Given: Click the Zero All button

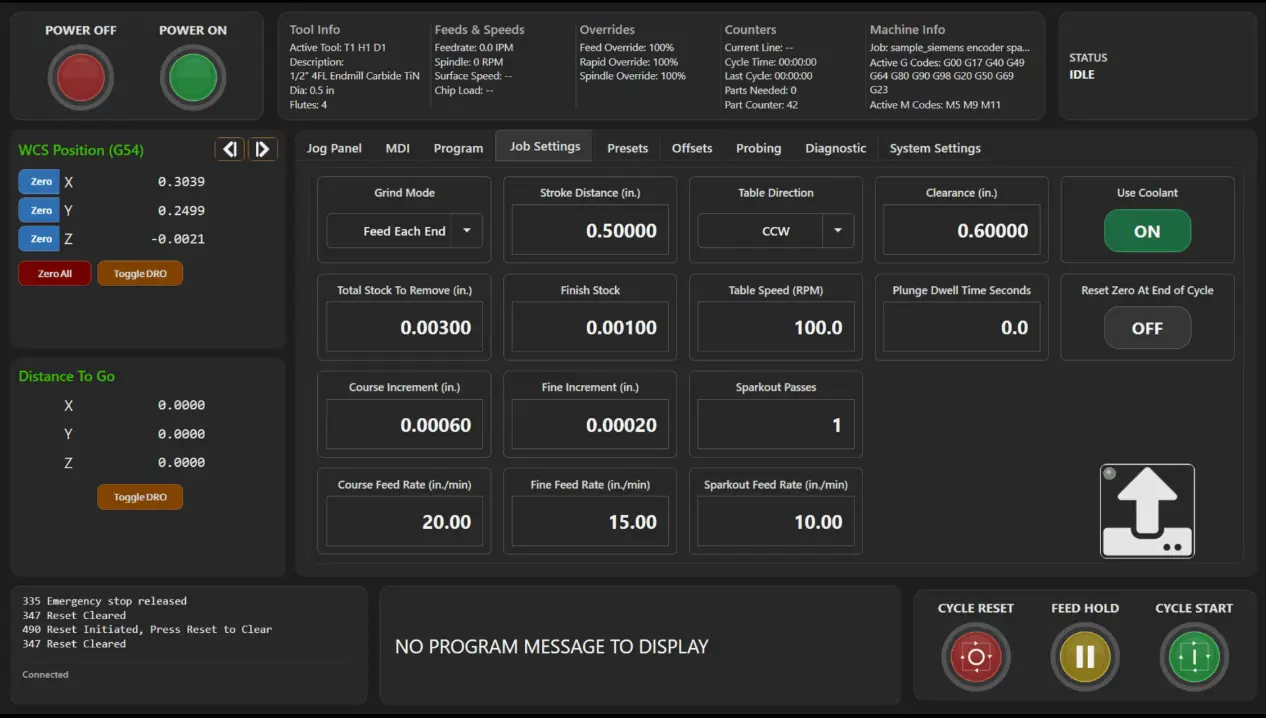Looking at the screenshot, I should pos(54,273).
